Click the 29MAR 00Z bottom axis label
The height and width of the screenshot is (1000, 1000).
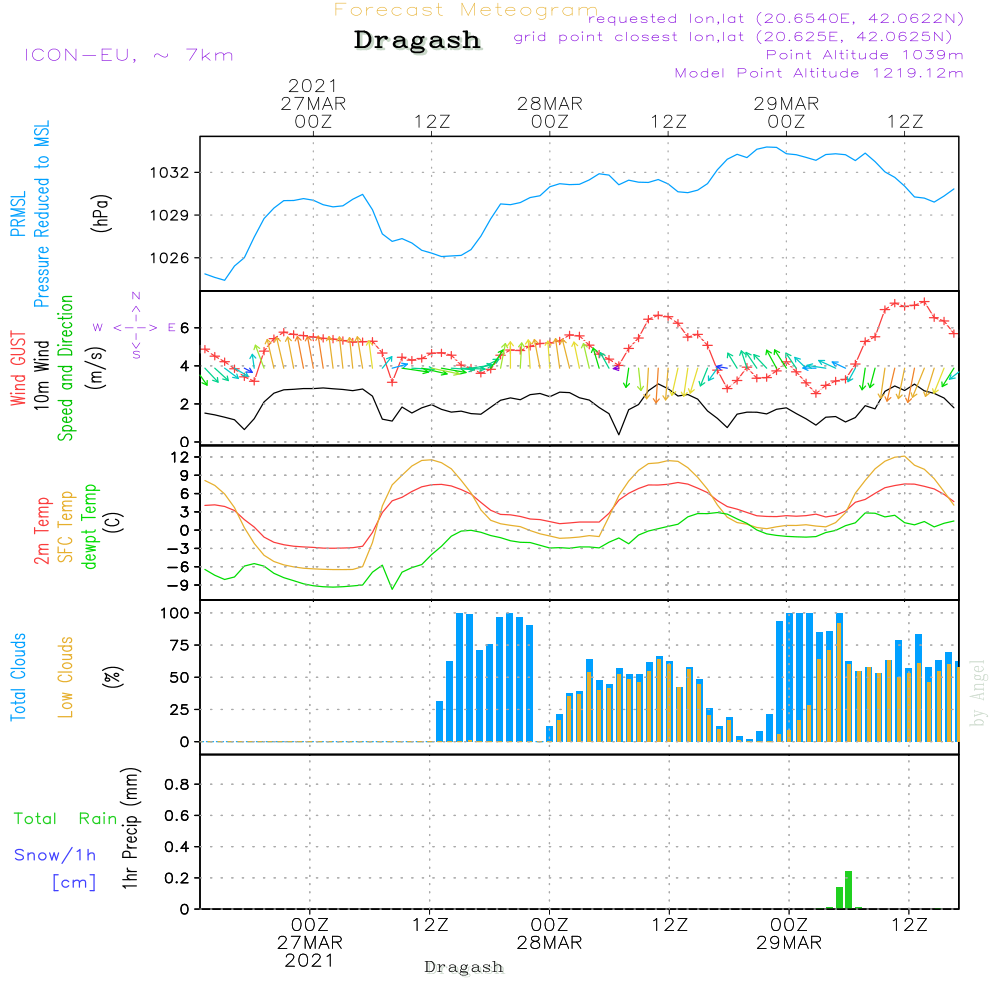789,934
